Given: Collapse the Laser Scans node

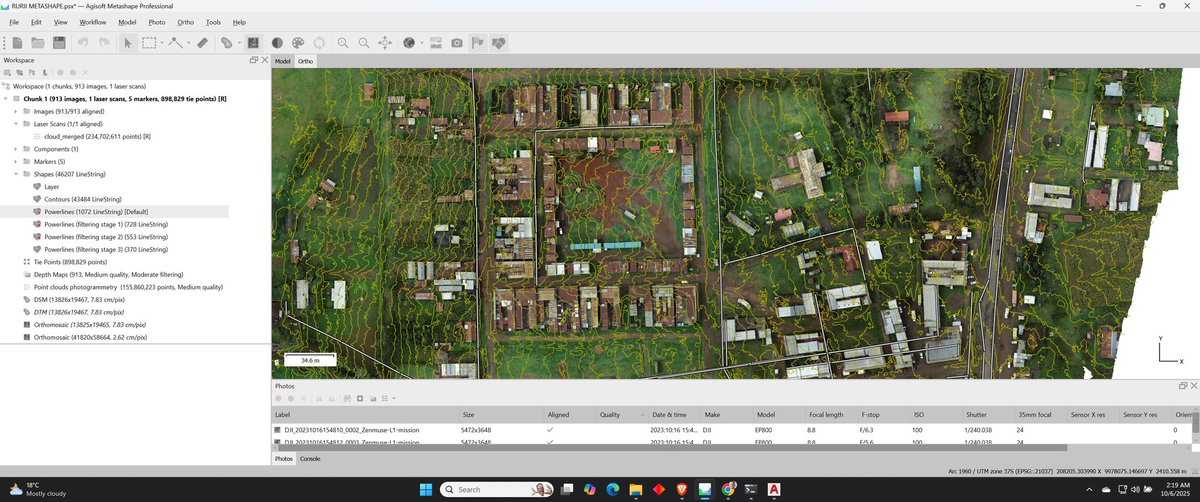Looking at the screenshot, I should pos(15,124).
